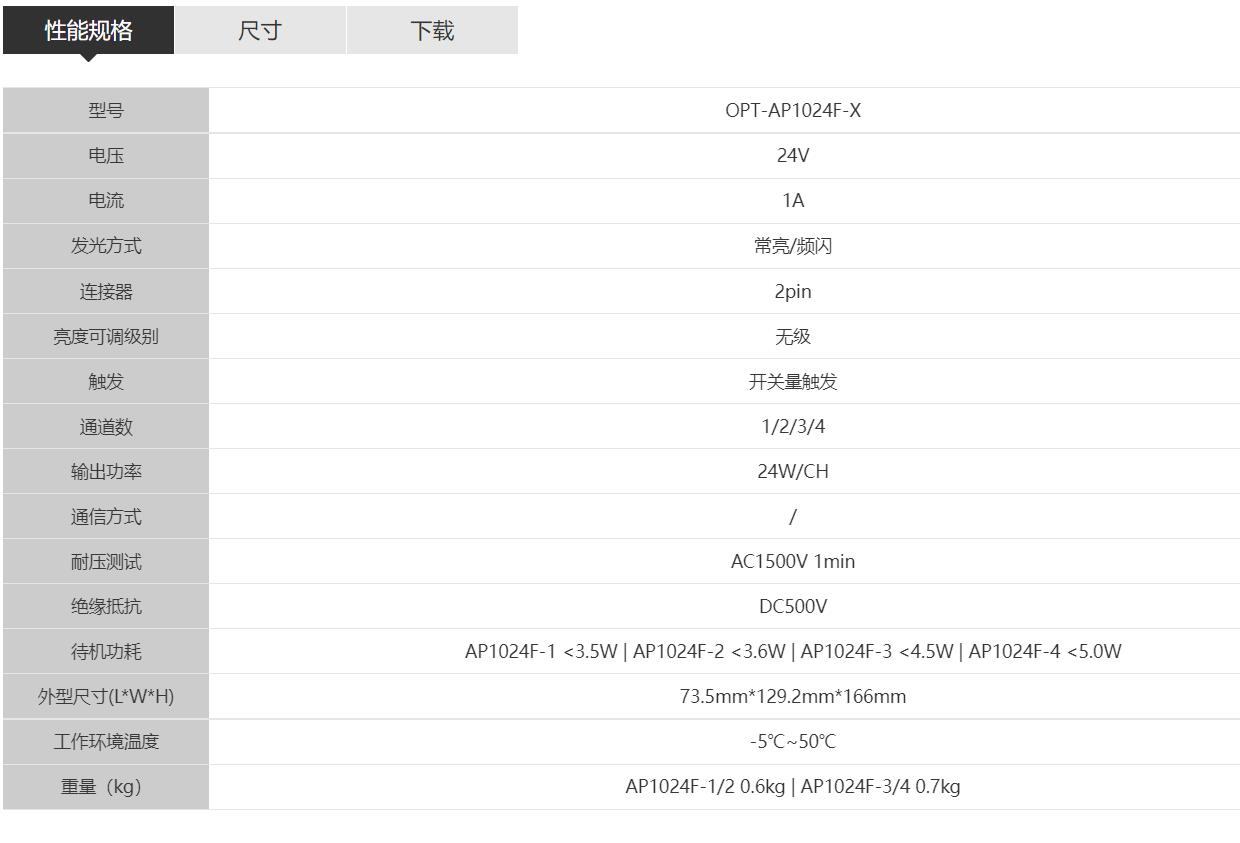The height and width of the screenshot is (843, 1240).
Task: Open the 下载 tab
Action: [x=432, y=30]
